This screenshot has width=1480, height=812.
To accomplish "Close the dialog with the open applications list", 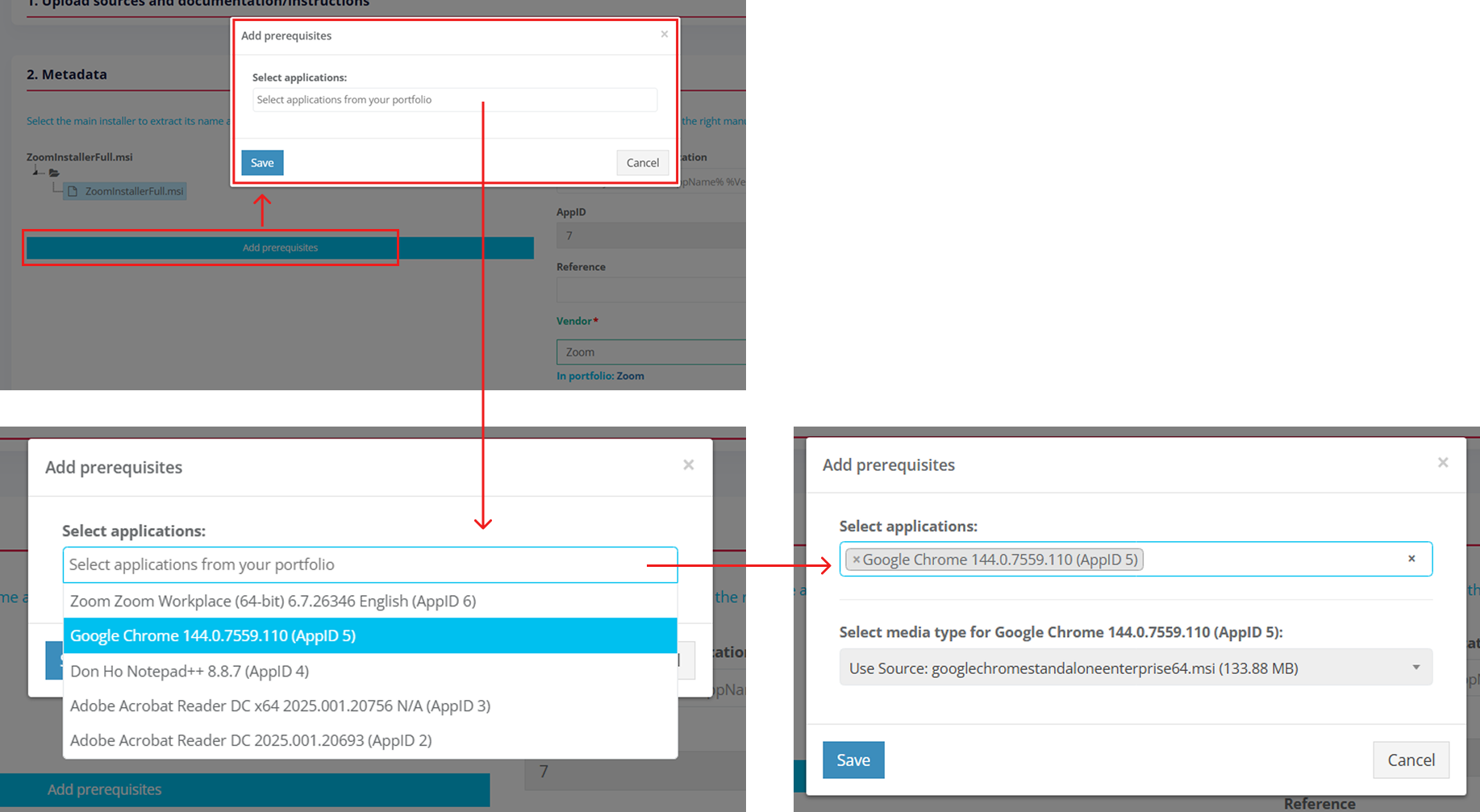I will click(x=688, y=465).
